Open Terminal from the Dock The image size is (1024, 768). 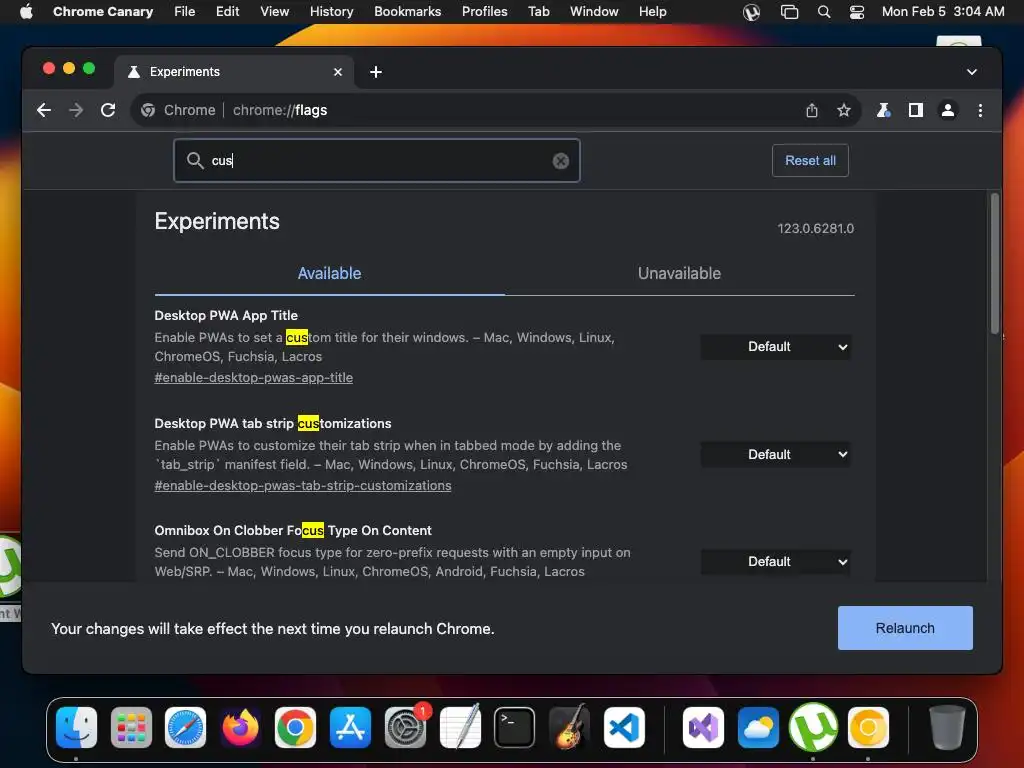click(x=515, y=727)
